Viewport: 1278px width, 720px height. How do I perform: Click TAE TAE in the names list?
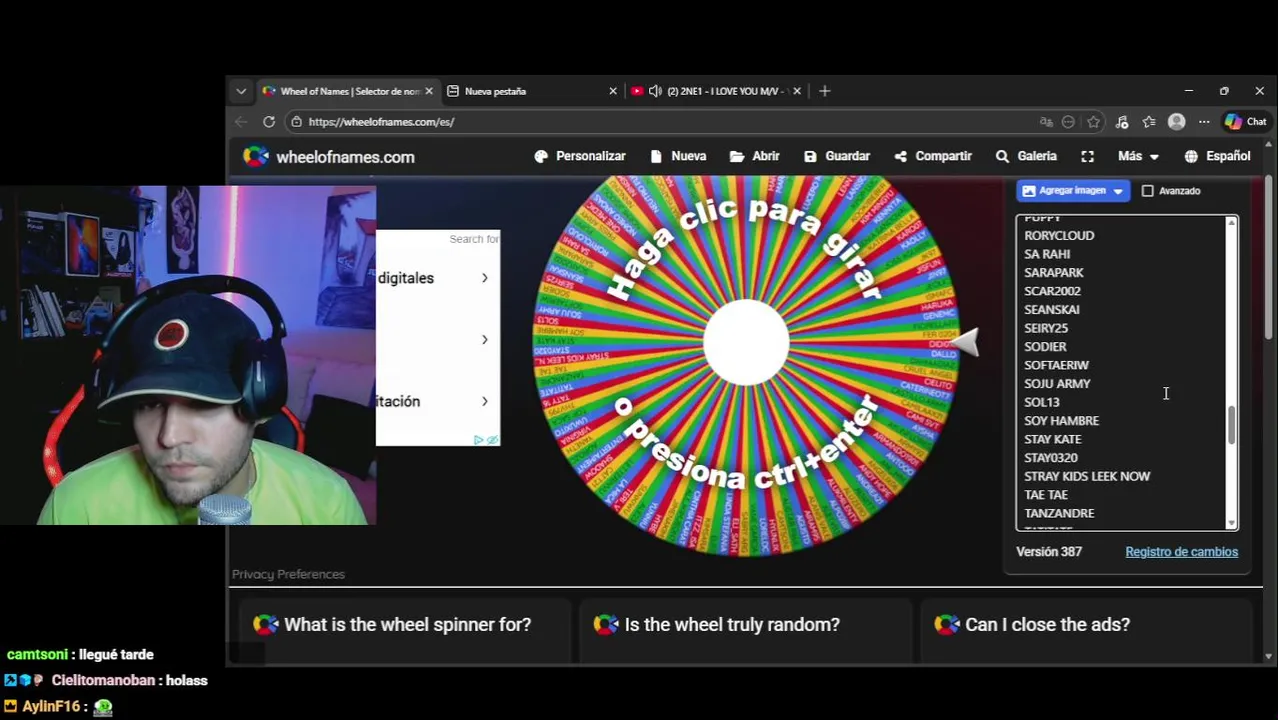(x=1046, y=494)
